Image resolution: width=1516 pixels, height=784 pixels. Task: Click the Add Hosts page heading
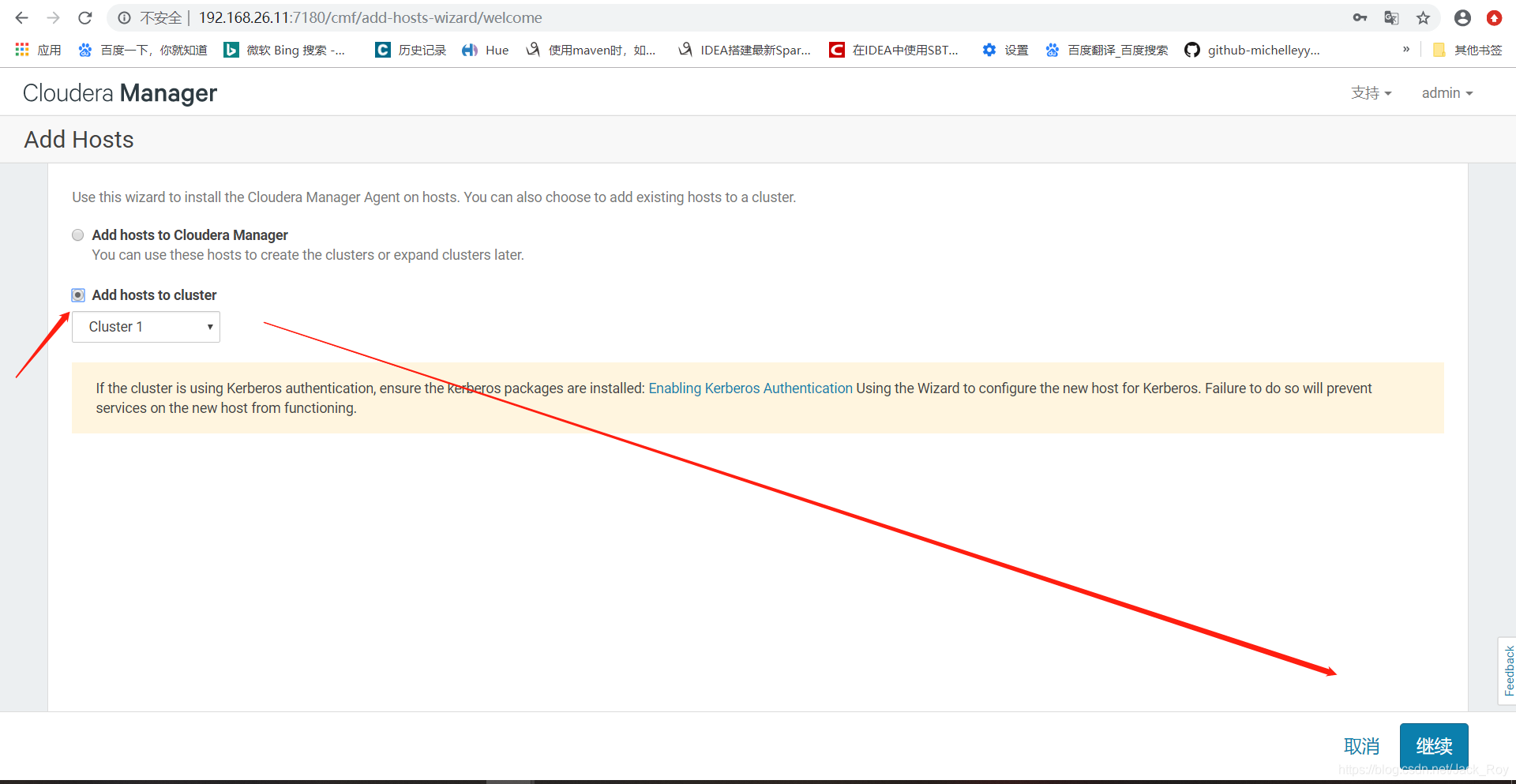pyautogui.click(x=79, y=139)
